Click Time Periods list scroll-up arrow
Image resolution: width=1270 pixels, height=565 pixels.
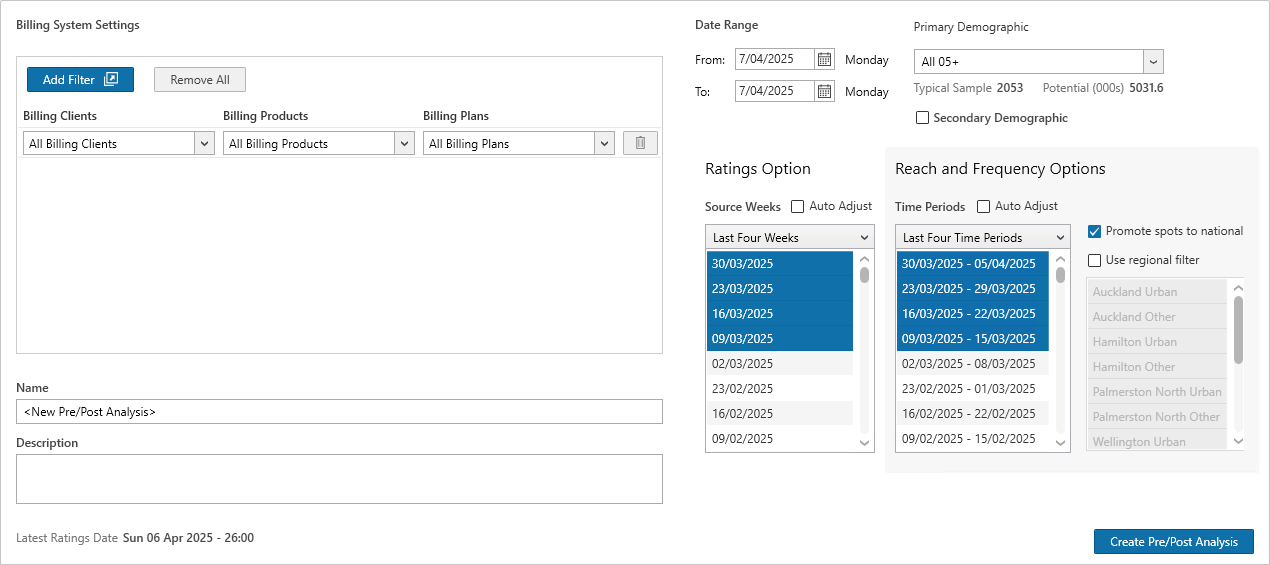(x=1060, y=259)
